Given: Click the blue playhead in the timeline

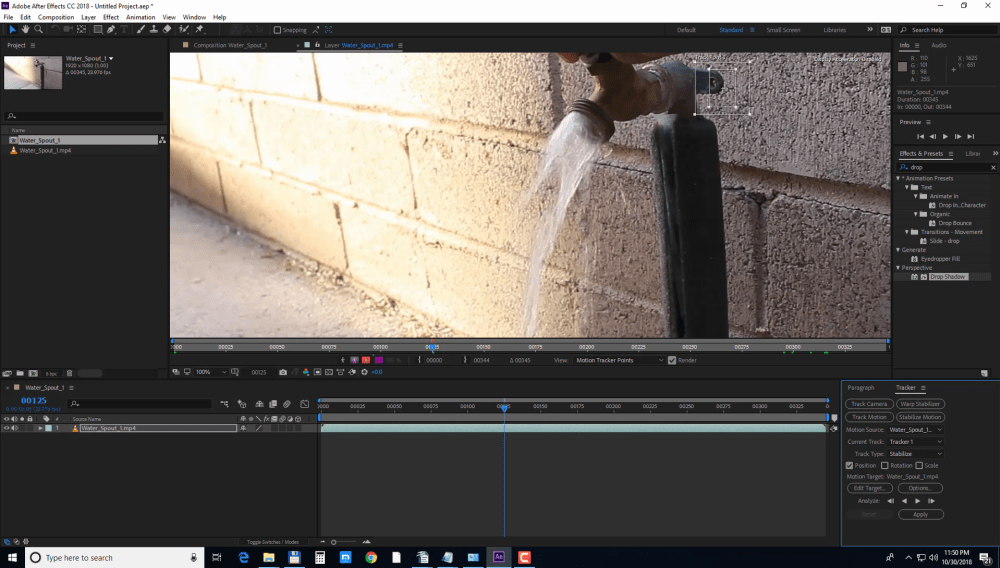Looking at the screenshot, I should click(504, 407).
